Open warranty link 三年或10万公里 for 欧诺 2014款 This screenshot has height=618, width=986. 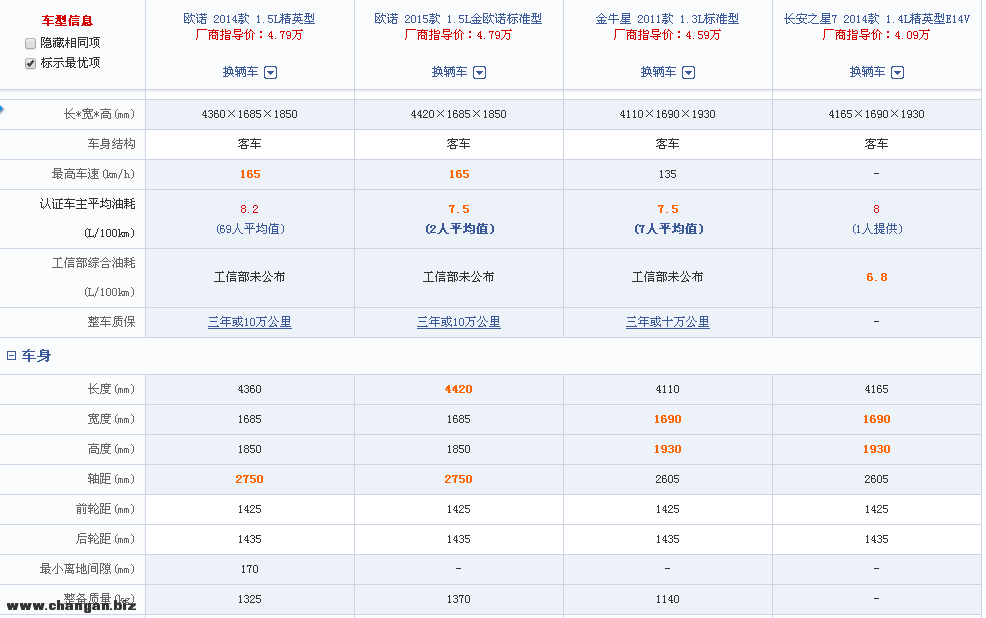click(x=250, y=322)
